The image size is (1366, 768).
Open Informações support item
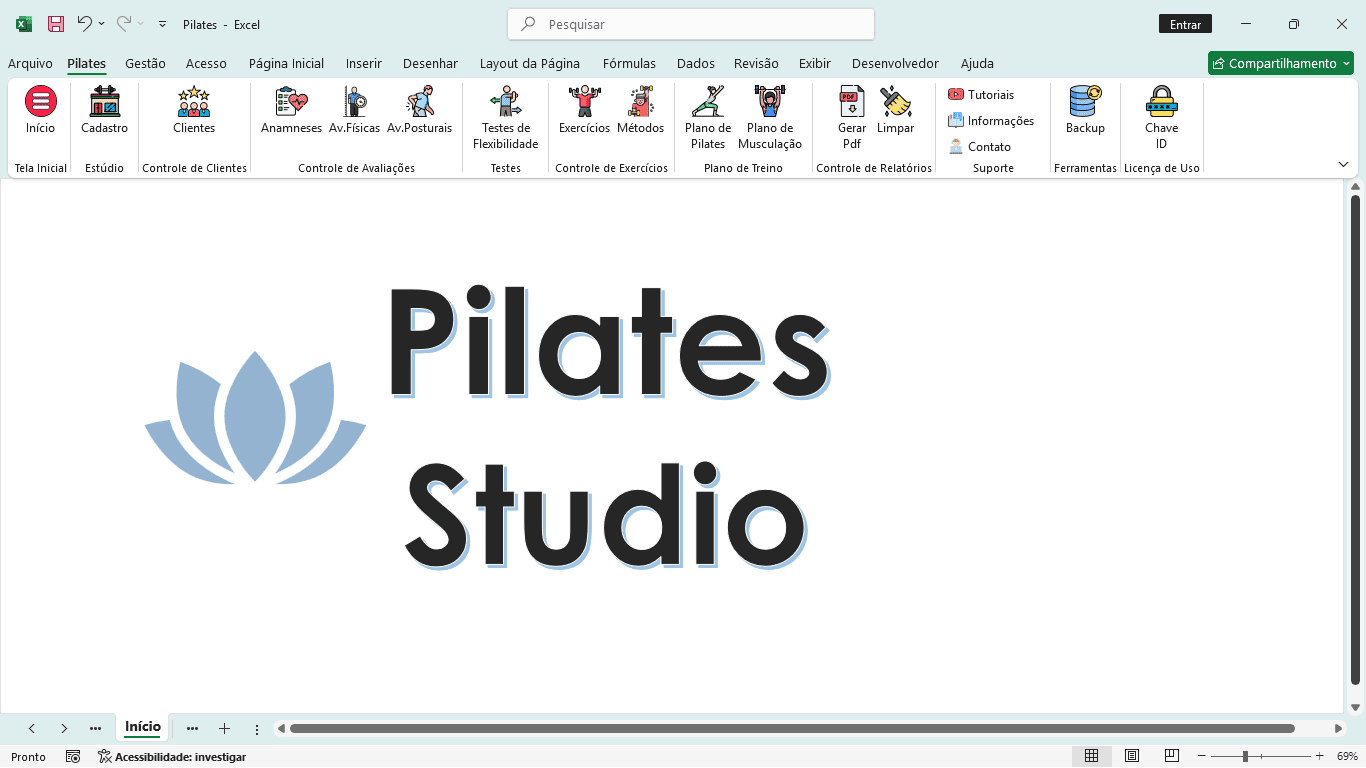[x=991, y=120]
